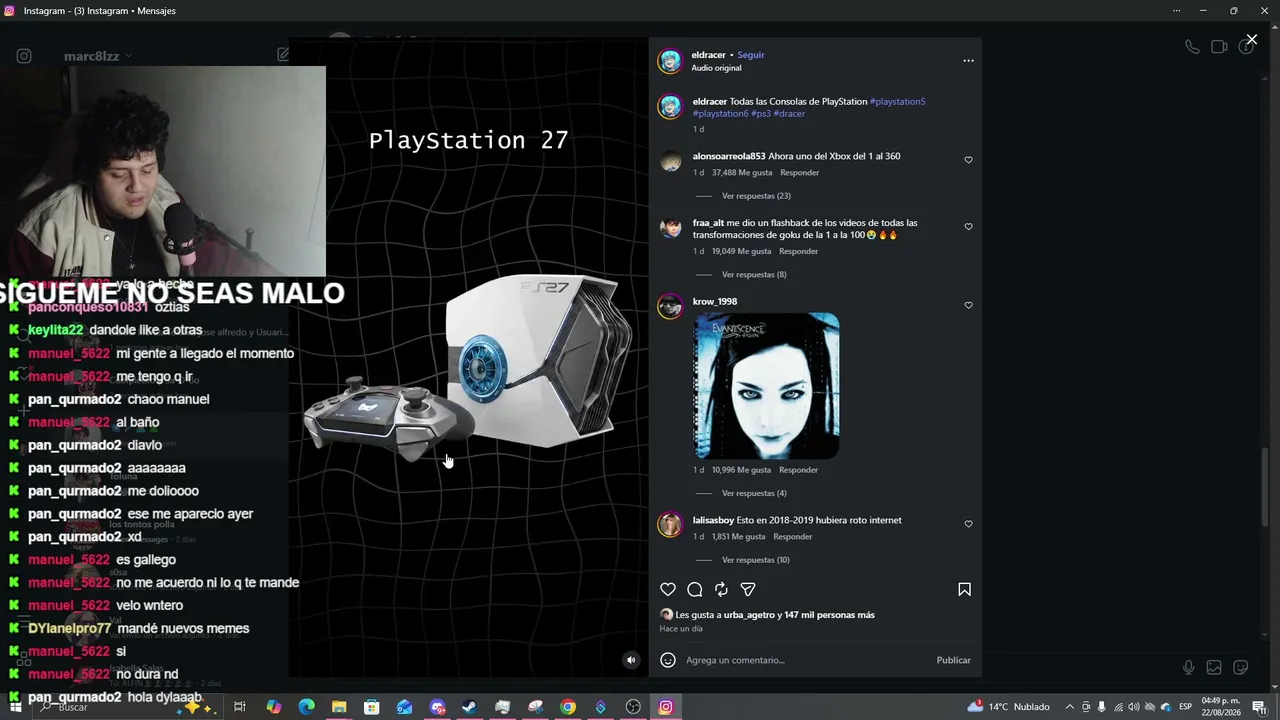This screenshot has height=720, width=1280.
Task: View '19,049 Me gusta' on fraa_alt's comment
Action: coord(741,251)
